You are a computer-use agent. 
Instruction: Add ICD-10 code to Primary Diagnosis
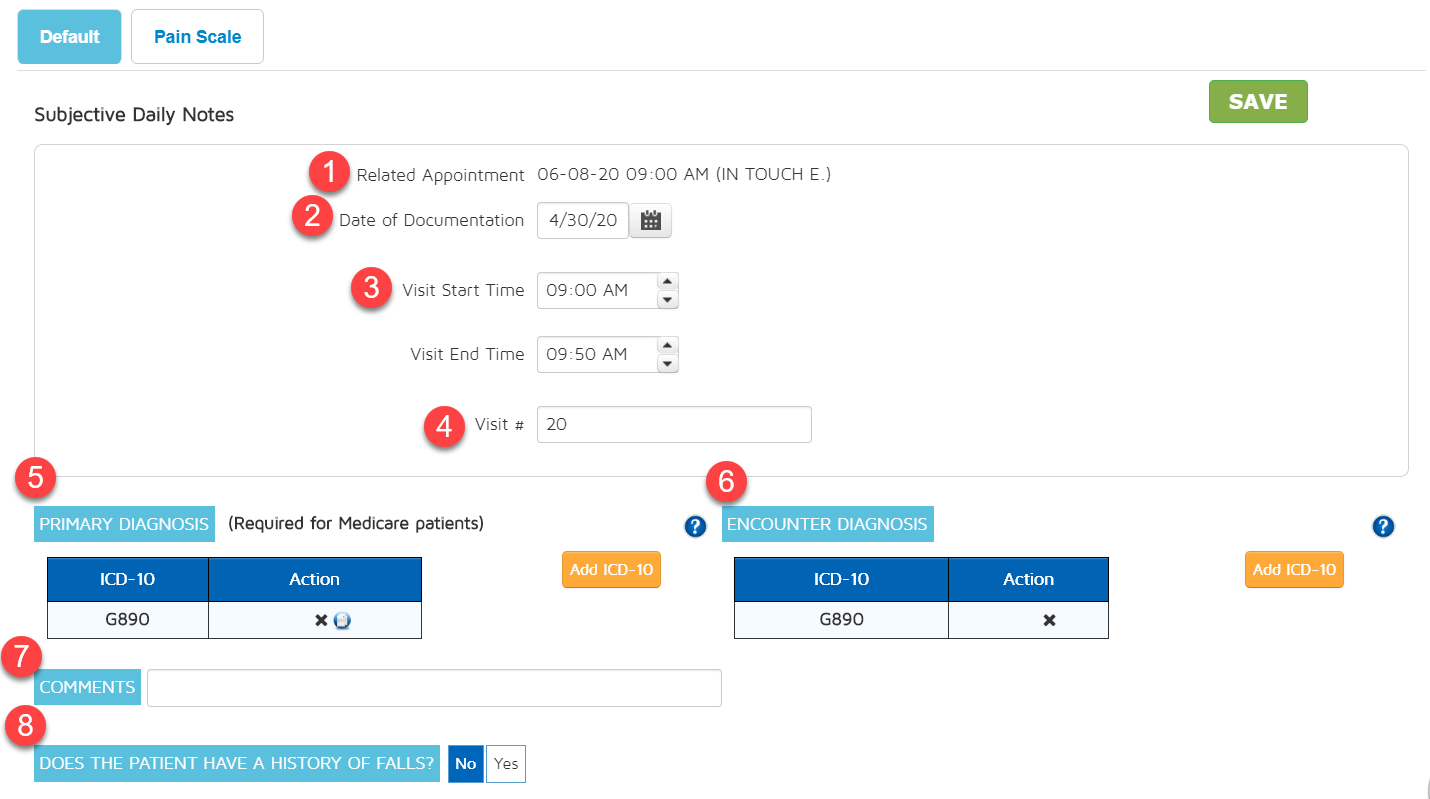point(611,570)
